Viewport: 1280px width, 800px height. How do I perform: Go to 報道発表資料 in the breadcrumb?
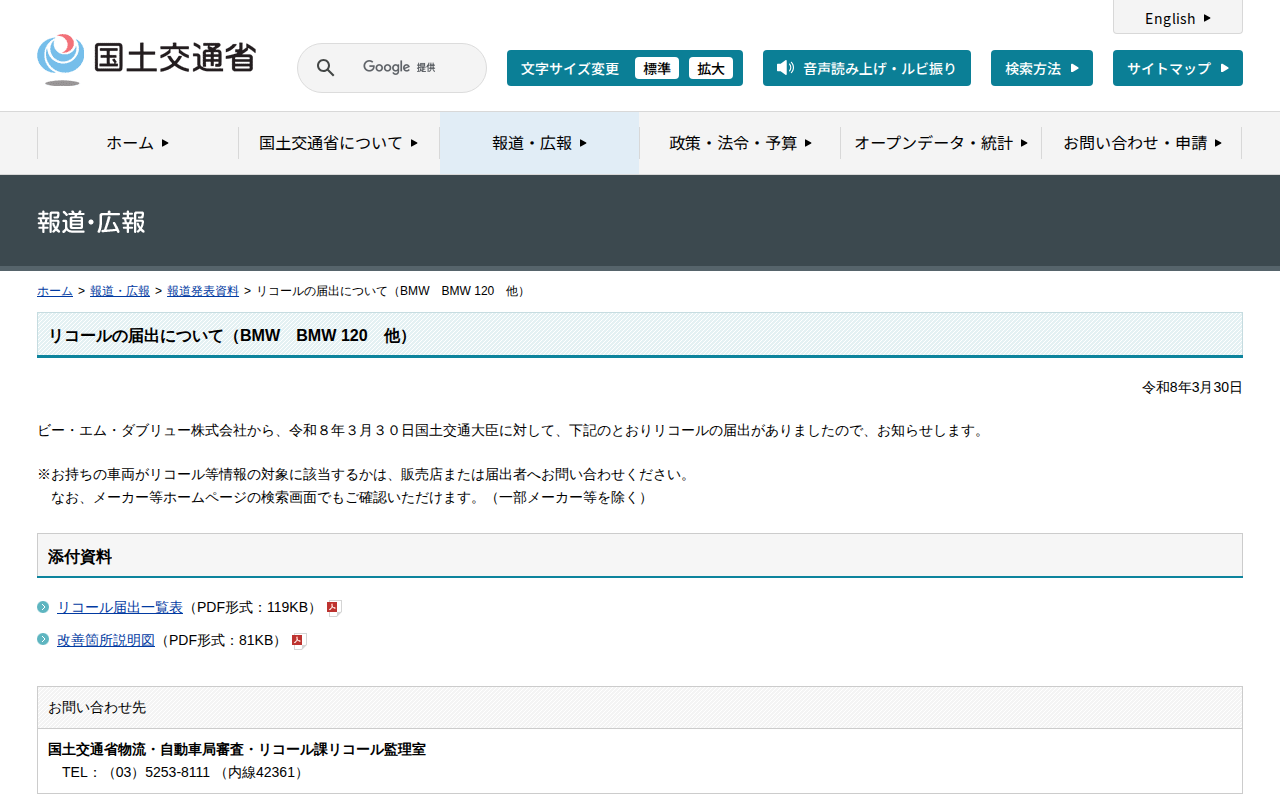point(203,291)
